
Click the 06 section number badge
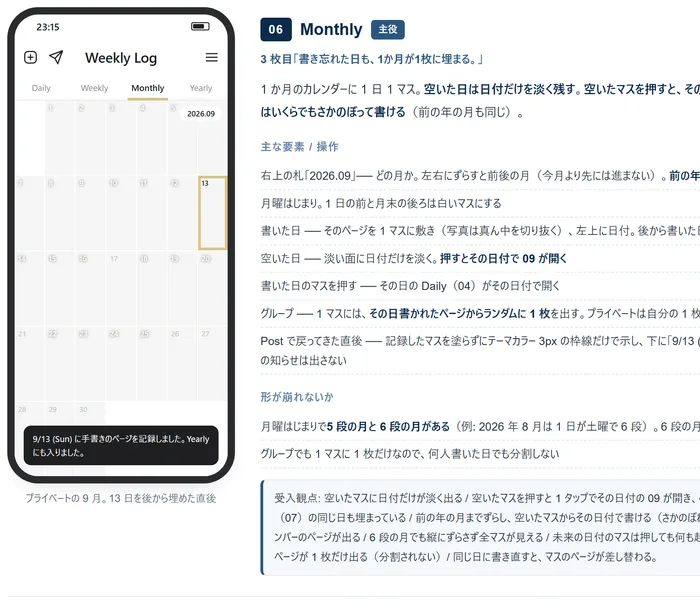276,29
